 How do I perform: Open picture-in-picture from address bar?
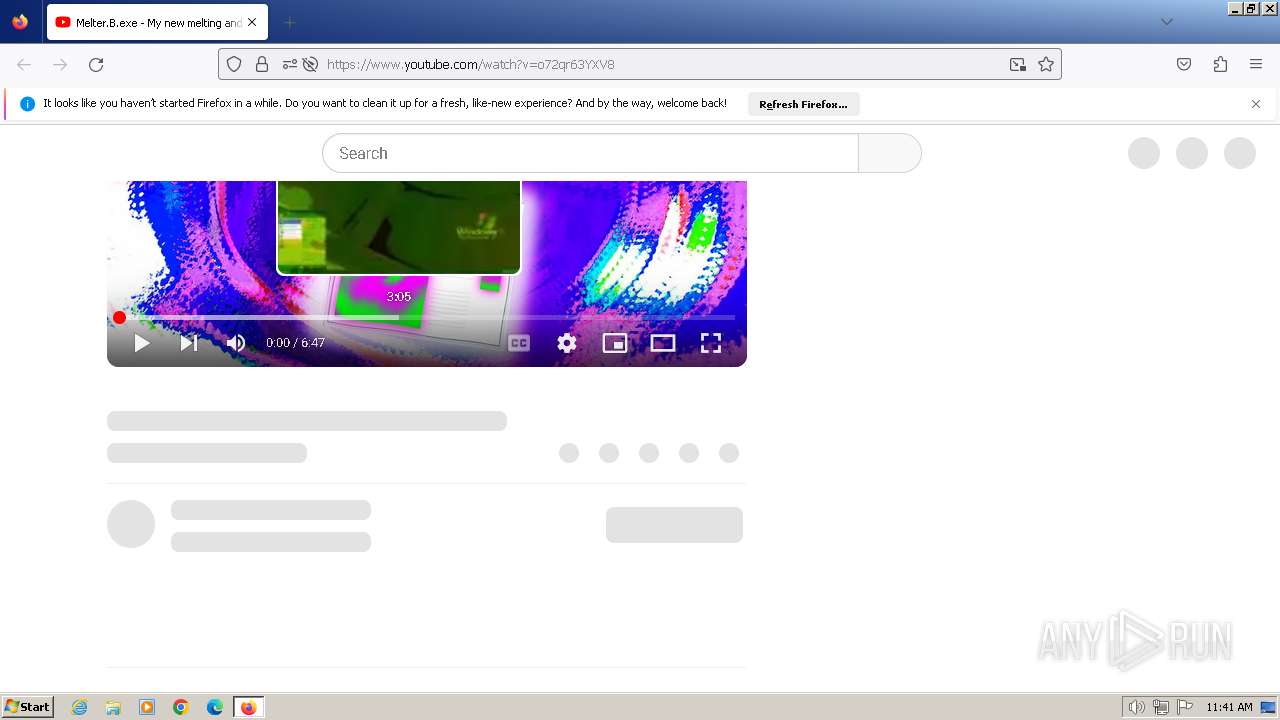point(1018,64)
